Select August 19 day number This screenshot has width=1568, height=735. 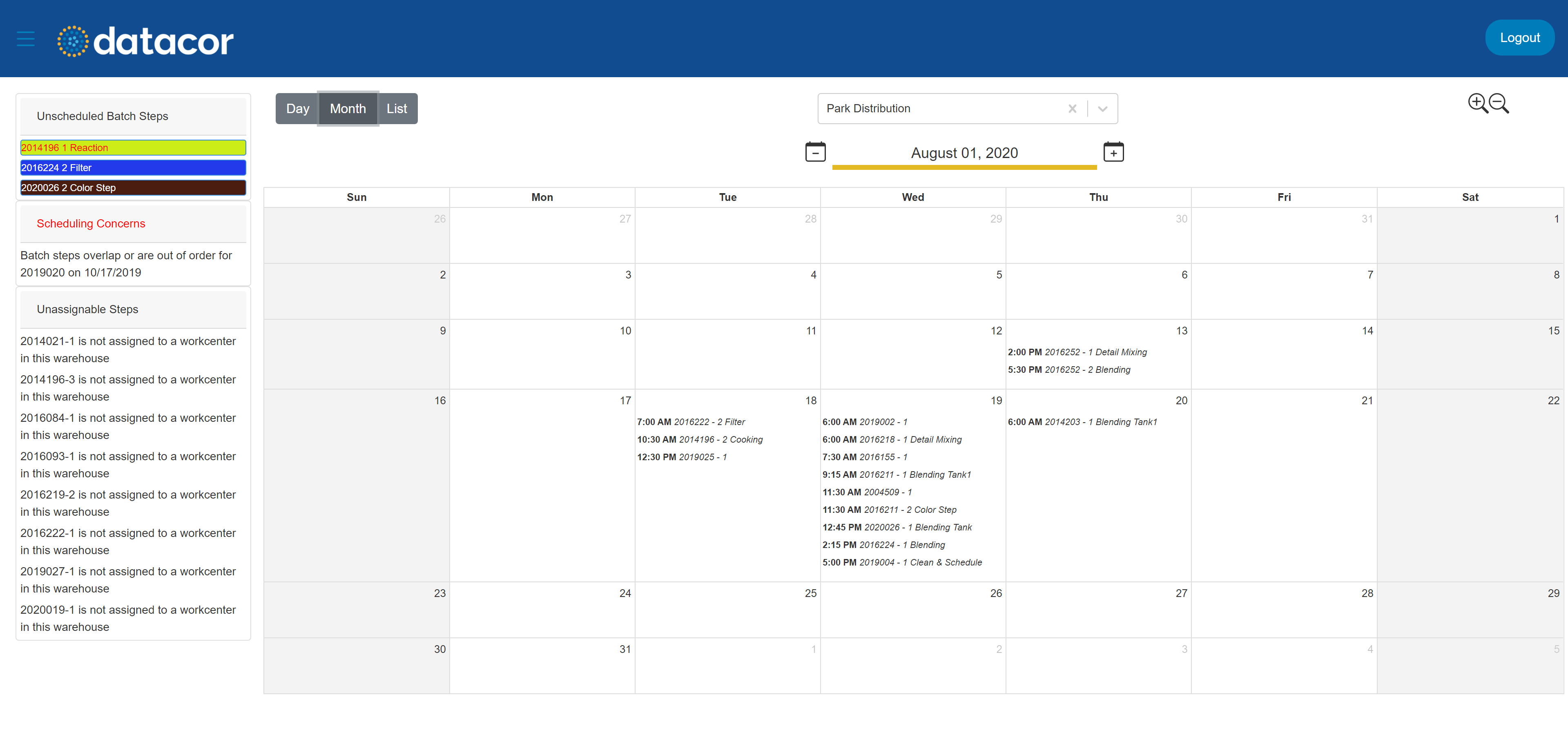pos(996,401)
